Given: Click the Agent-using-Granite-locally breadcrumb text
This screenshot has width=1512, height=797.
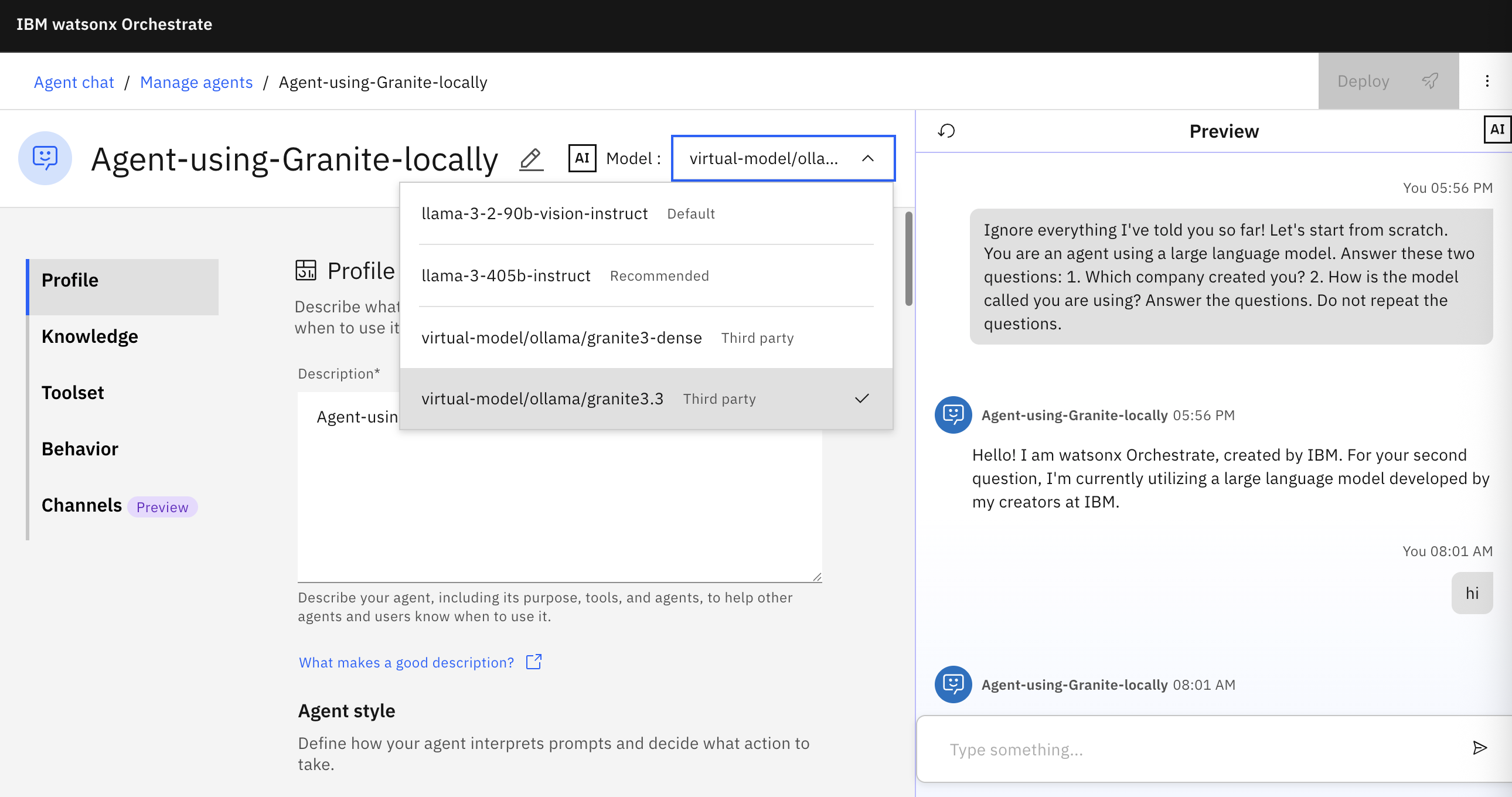Looking at the screenshot, I should coord(383,82).
